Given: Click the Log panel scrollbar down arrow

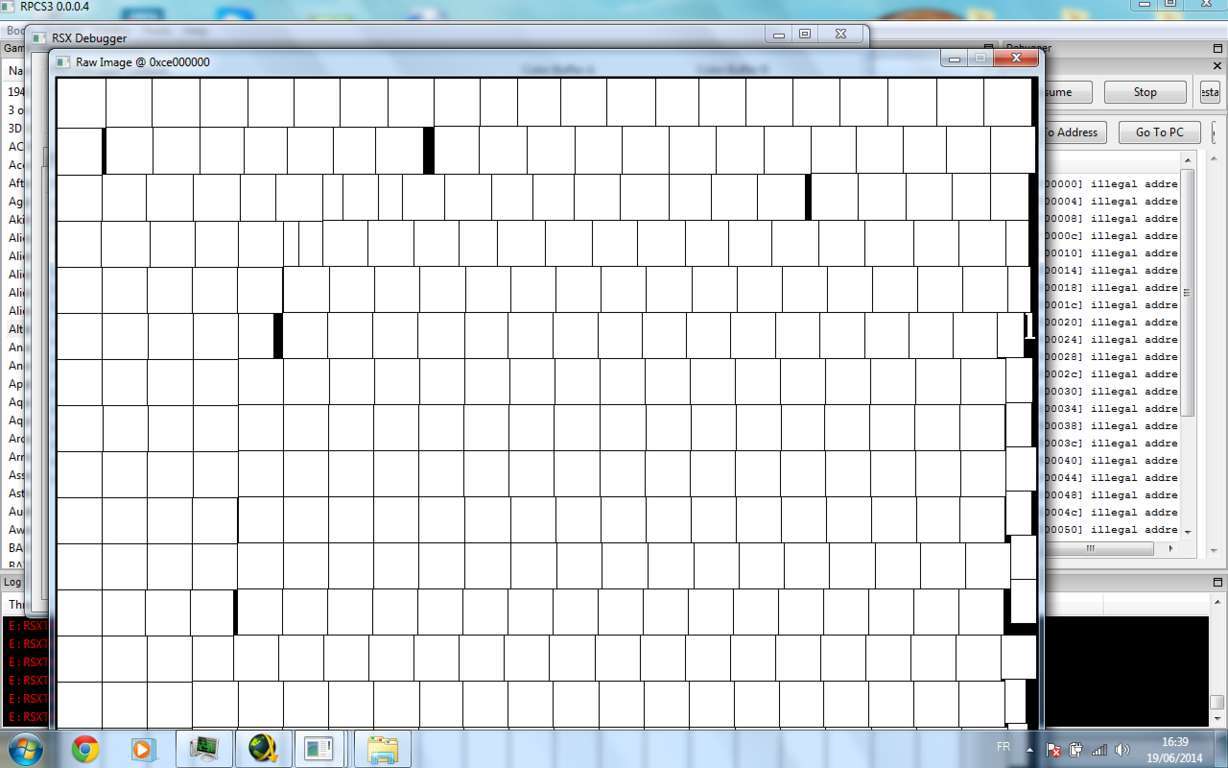Looking at the screenshot, I should coord(1217,718).
